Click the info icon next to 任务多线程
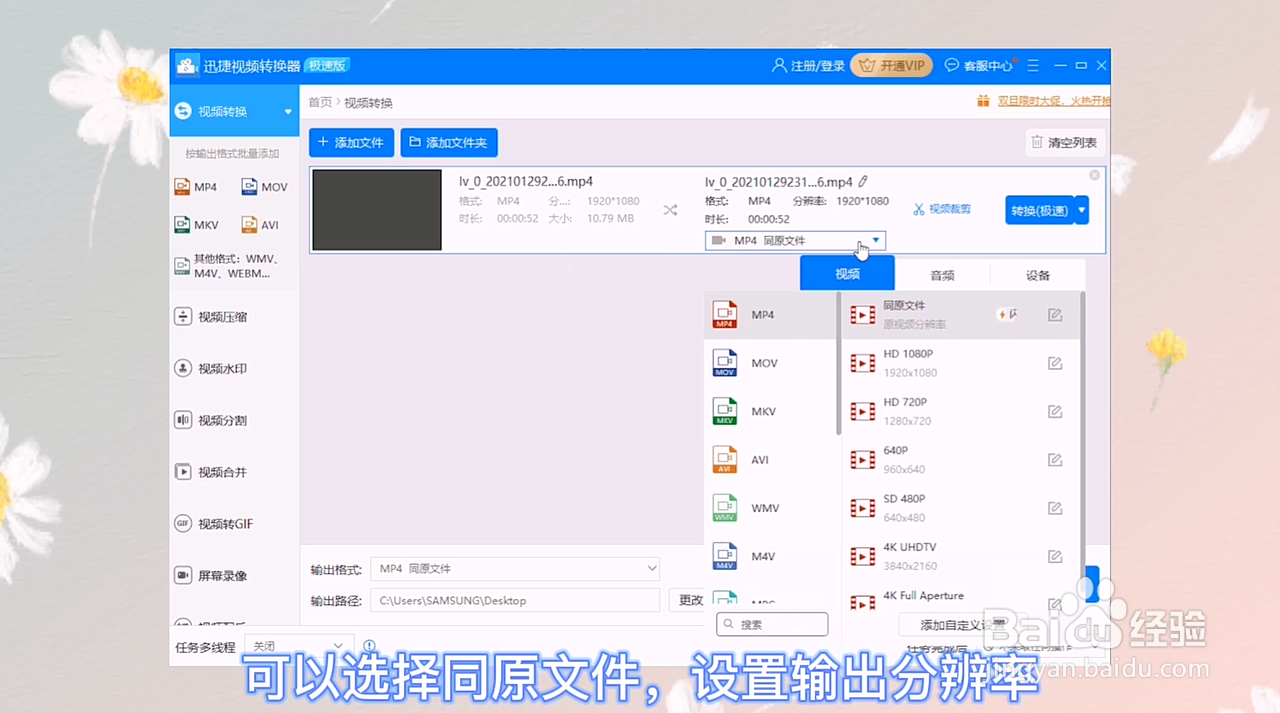The width and height of the screenshot is (1280, 713). [x=370, y=646]
